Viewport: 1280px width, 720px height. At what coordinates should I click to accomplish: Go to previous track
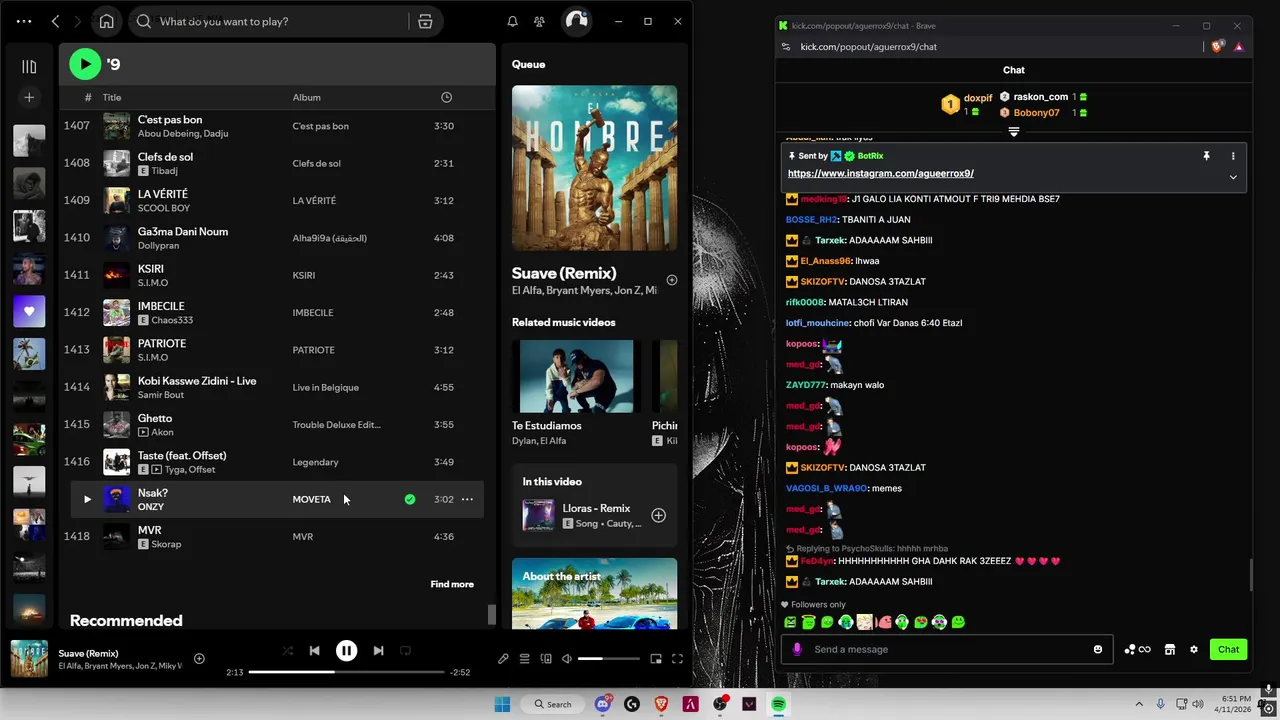coord(314,651)
